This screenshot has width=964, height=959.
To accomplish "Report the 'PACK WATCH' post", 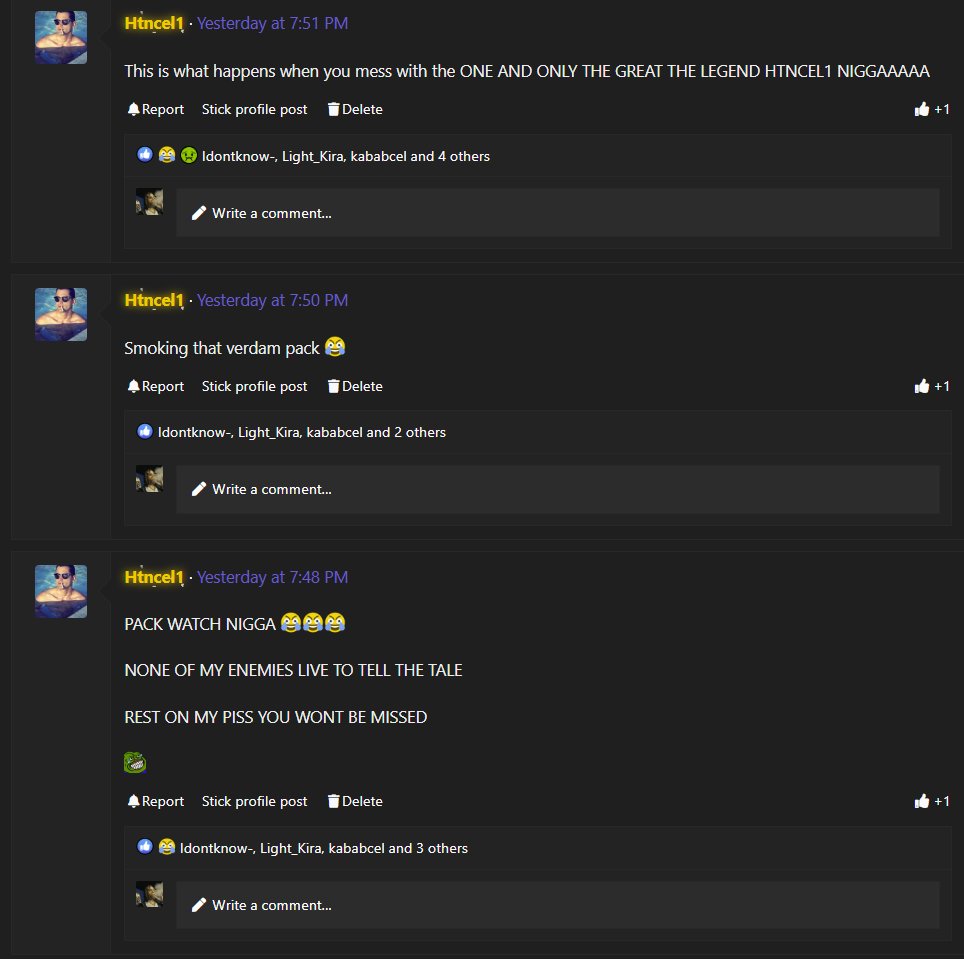I will point(156,801).
